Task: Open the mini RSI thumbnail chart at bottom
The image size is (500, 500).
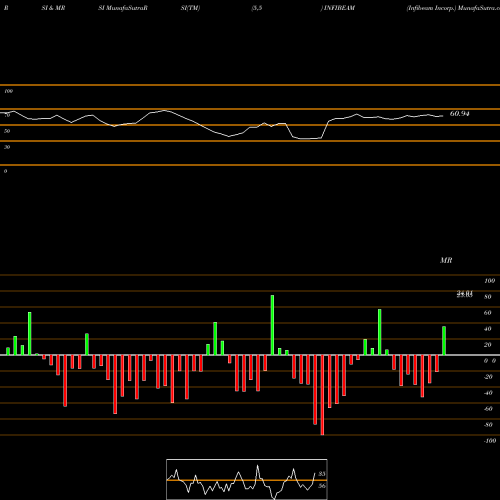Action: point(247,479)
